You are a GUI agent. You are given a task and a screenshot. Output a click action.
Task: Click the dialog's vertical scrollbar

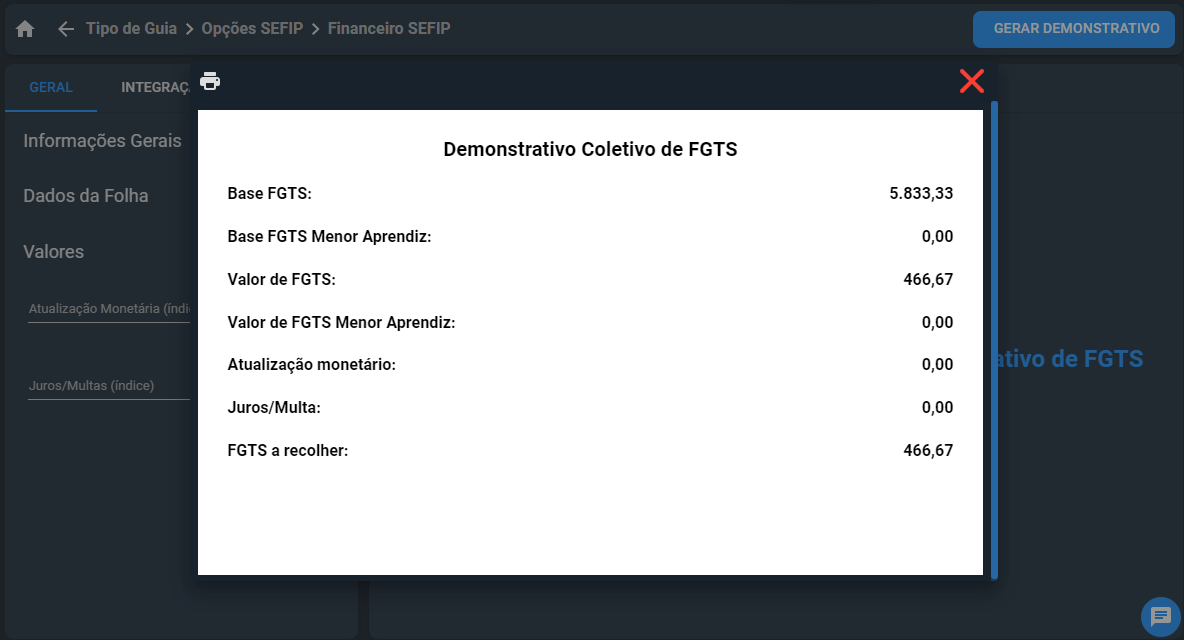pyautogui.click(x=993, y=340)
